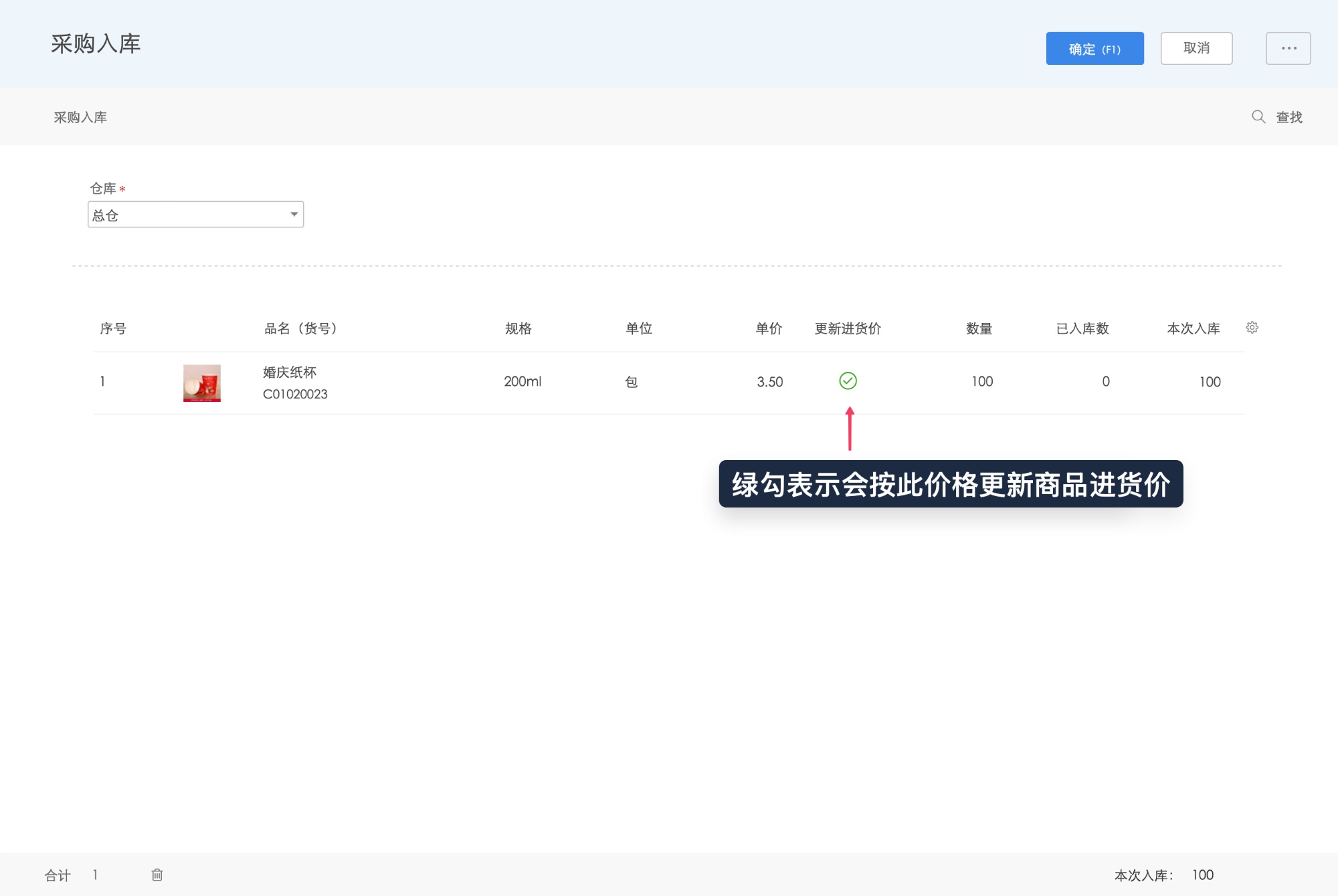Click the trash delete icon in footer
This screenshot has width=1338, height=896.
pos(157,875)
